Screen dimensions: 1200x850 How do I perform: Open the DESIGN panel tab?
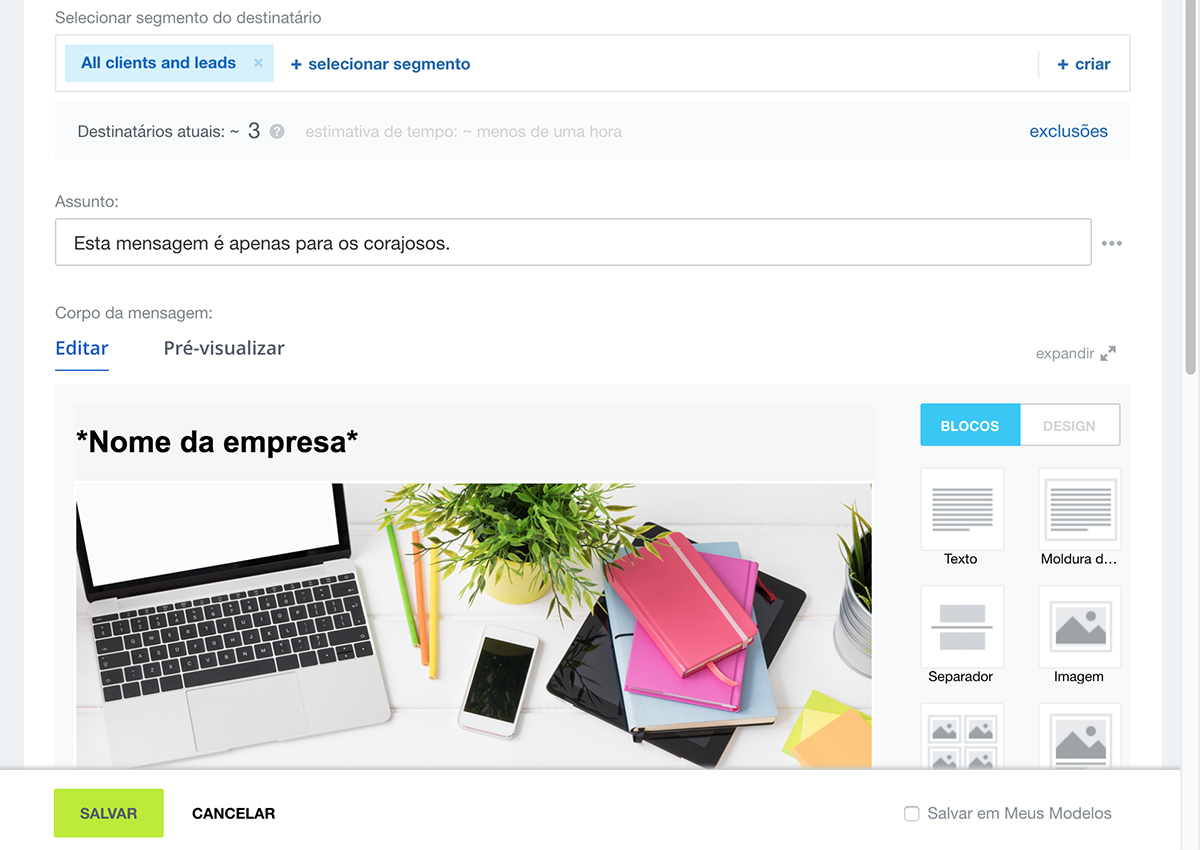pos(1069,425)
